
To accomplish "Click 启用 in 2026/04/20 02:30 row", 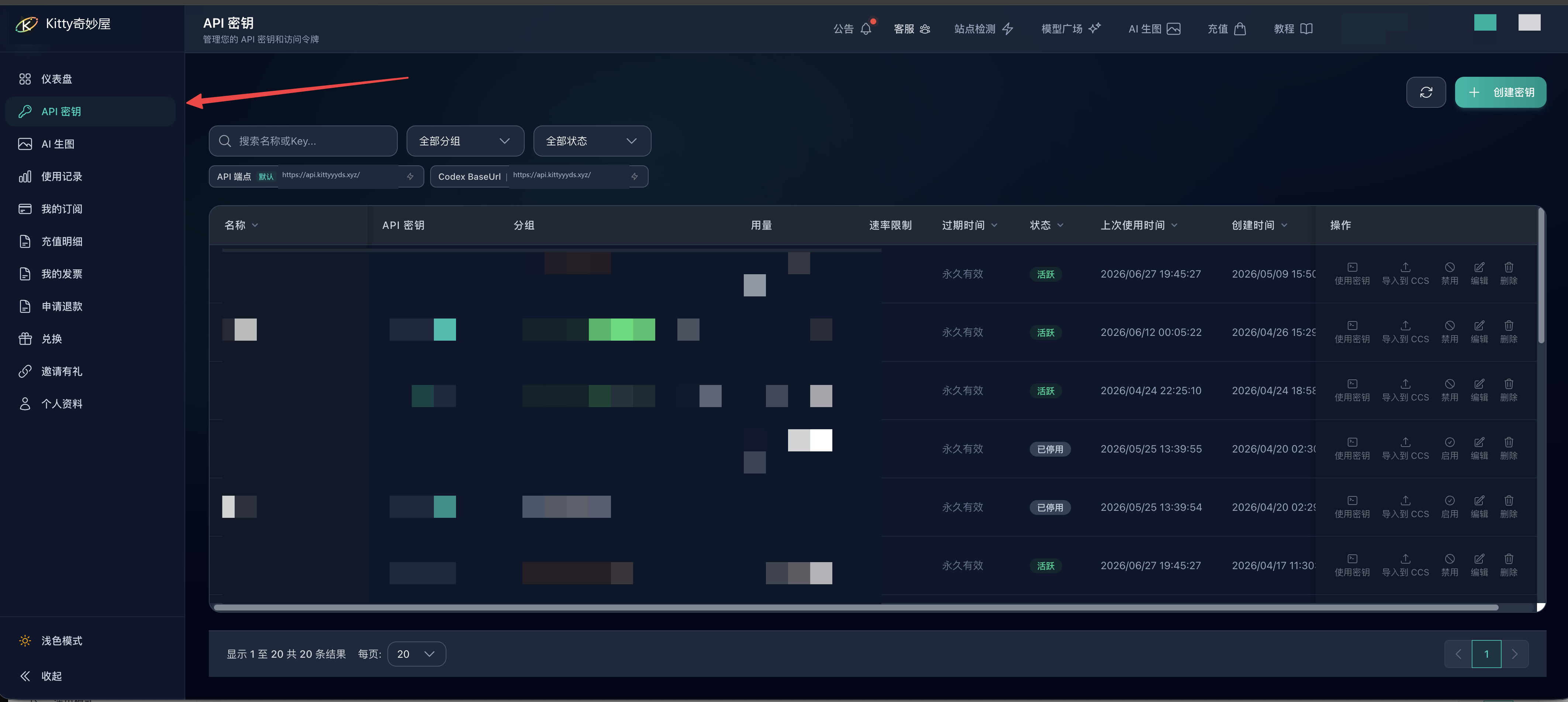I will [x=1449, y=449].
